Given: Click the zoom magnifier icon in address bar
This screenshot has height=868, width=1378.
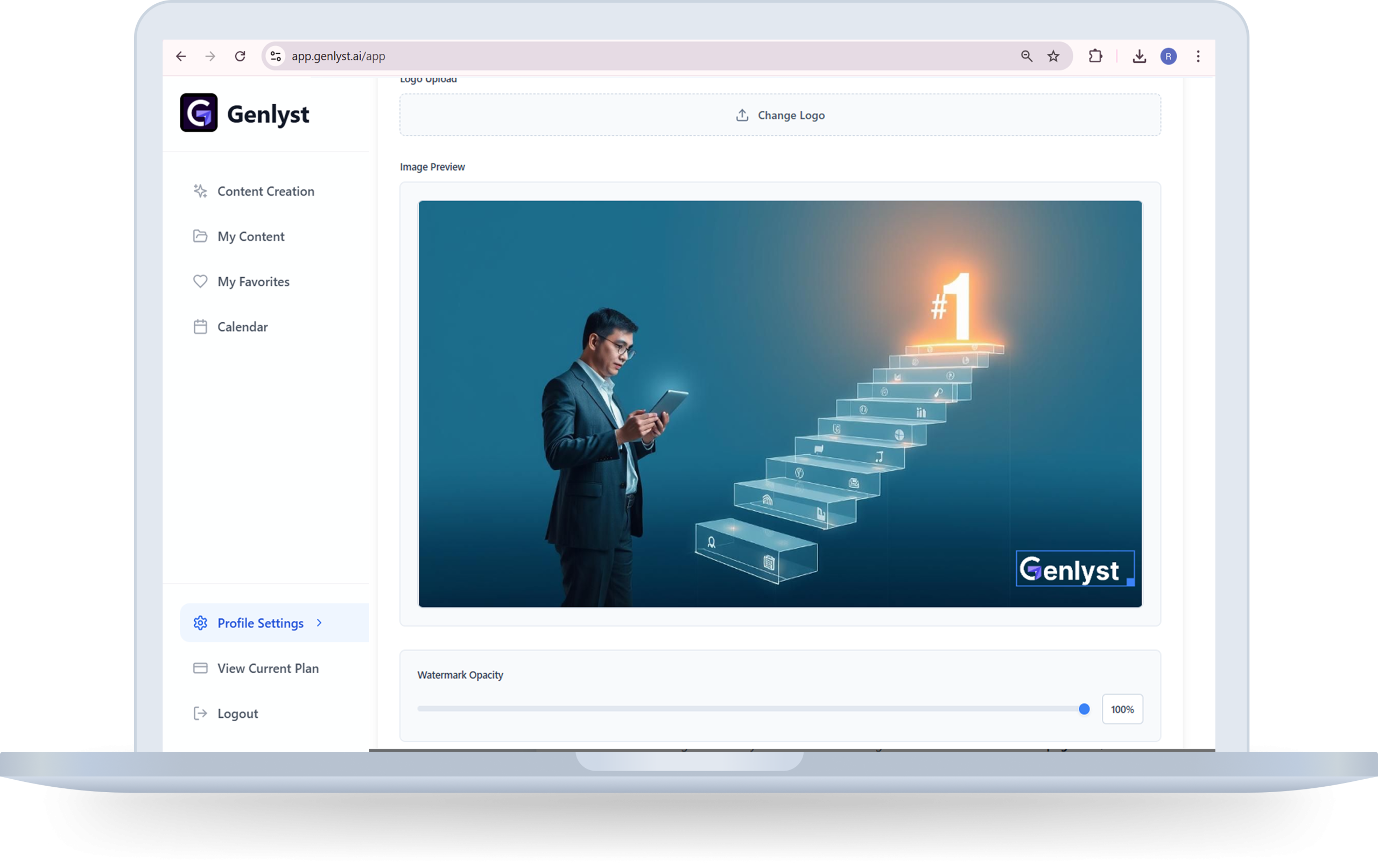Looking at the screenshot, I should 1027,56.
